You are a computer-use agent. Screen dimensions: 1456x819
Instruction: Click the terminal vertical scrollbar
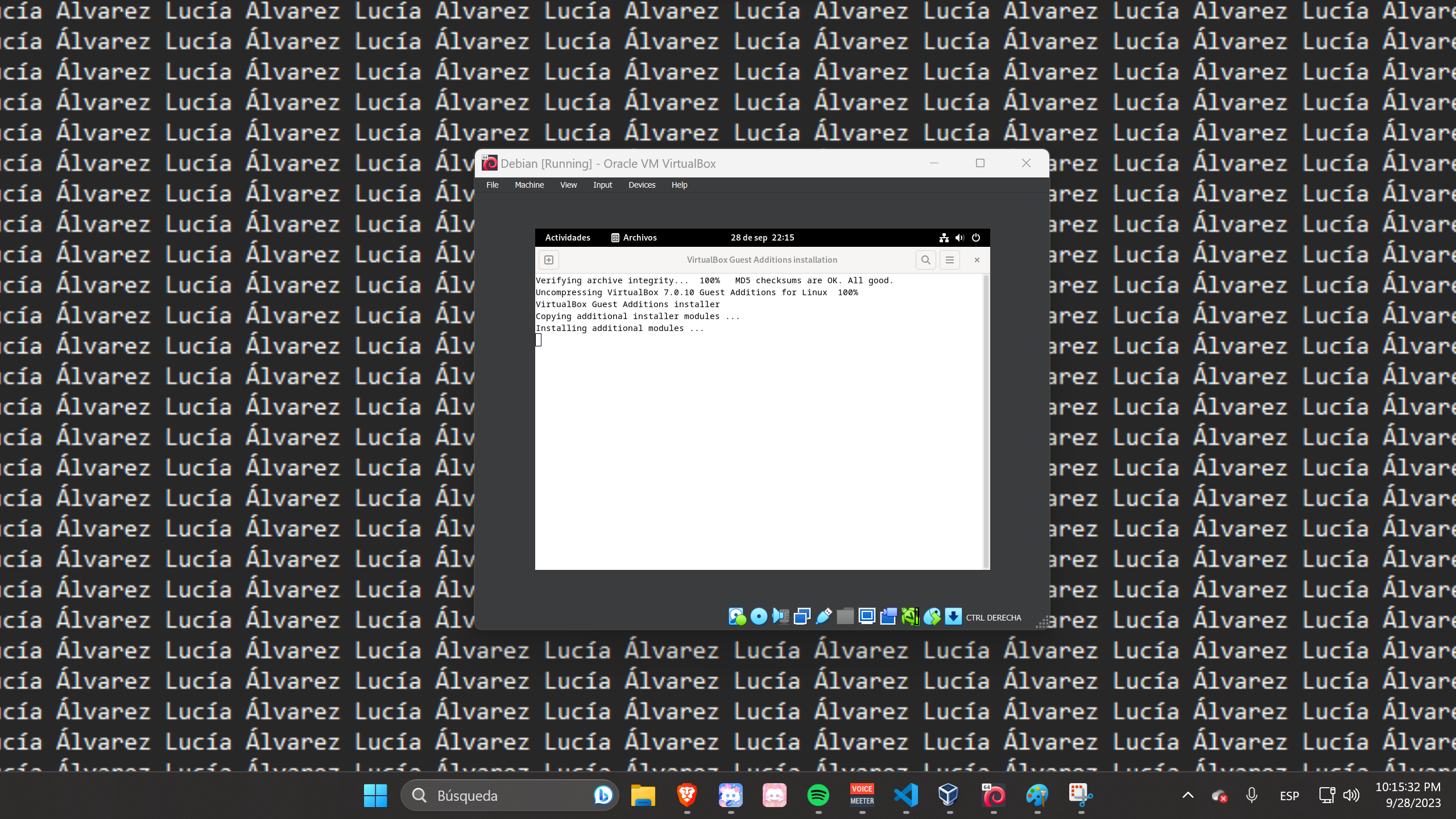(x=986, y=421)
